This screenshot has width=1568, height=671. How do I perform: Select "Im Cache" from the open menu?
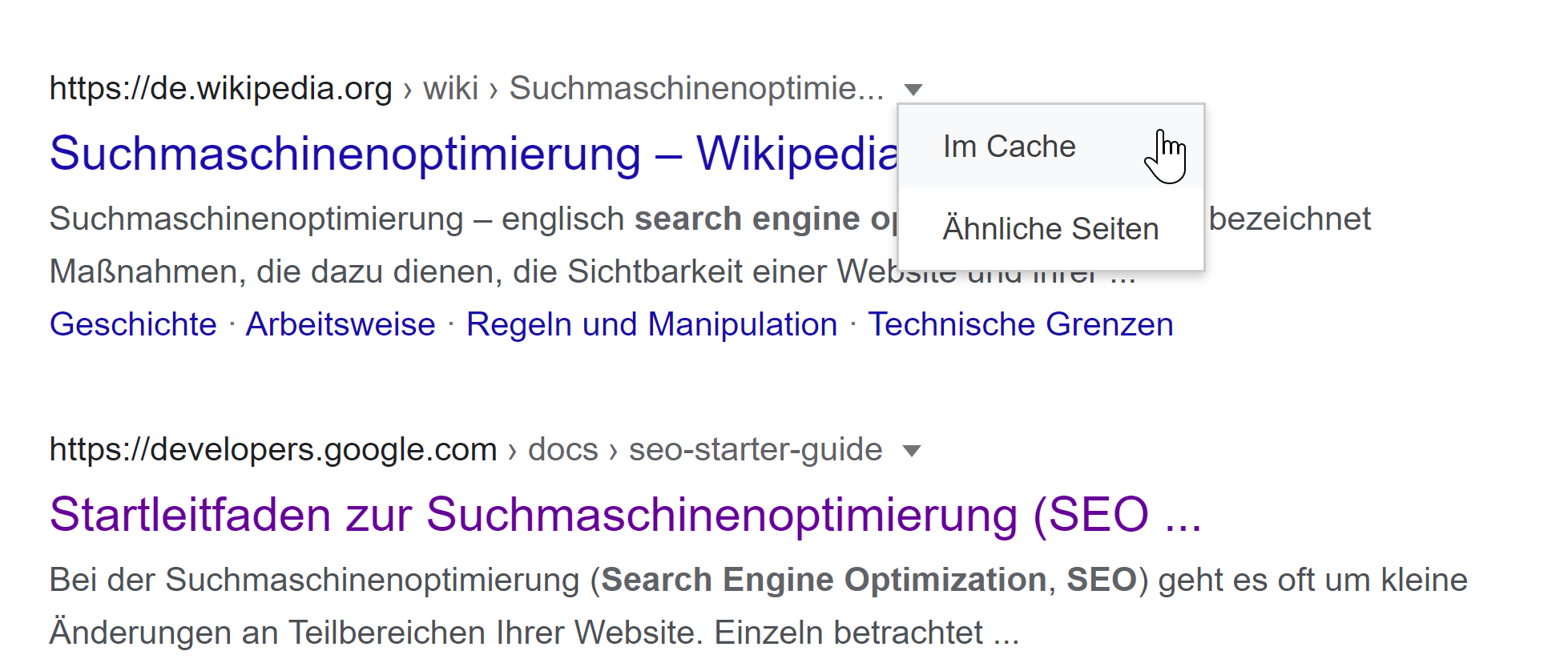pos(1009,146)
